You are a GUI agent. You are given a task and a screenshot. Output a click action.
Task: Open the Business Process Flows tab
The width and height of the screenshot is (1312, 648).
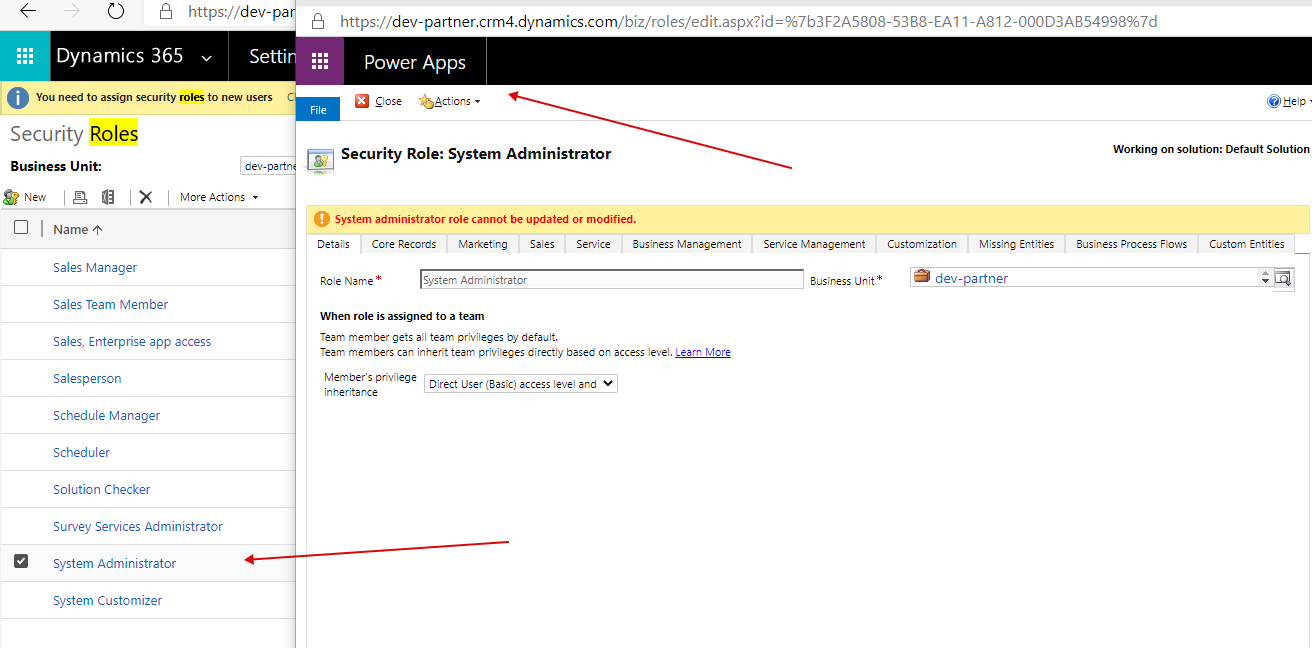pos(1131,244)
